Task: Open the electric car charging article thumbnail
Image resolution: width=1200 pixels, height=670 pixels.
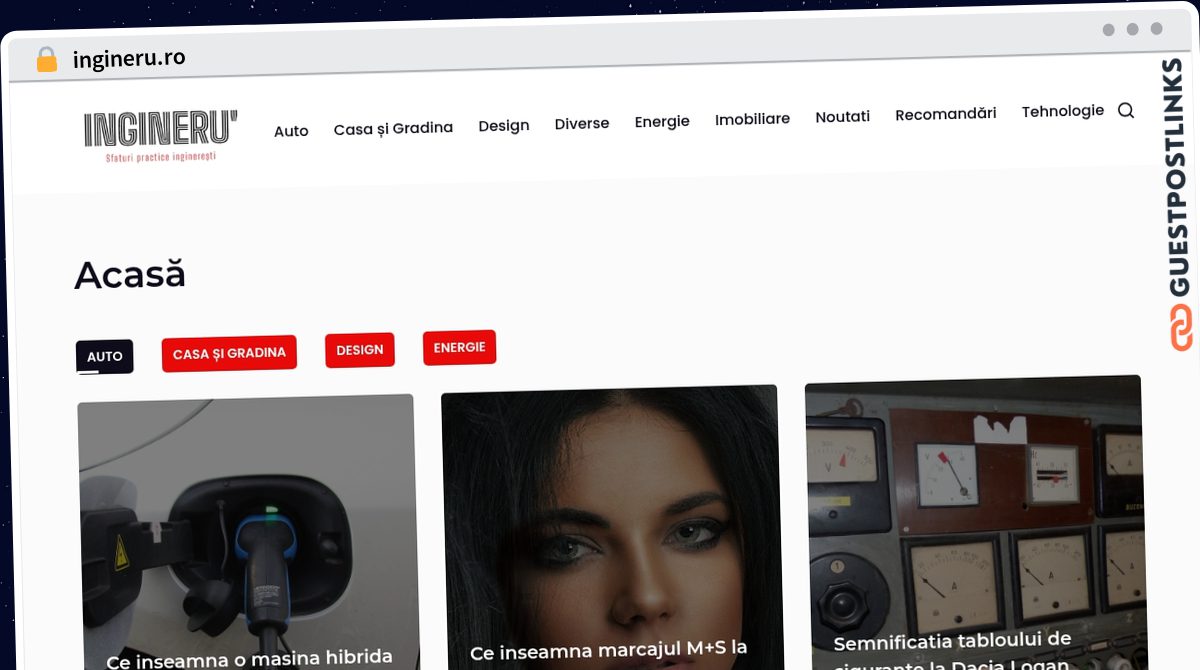Action: click(x=247, y=530)
